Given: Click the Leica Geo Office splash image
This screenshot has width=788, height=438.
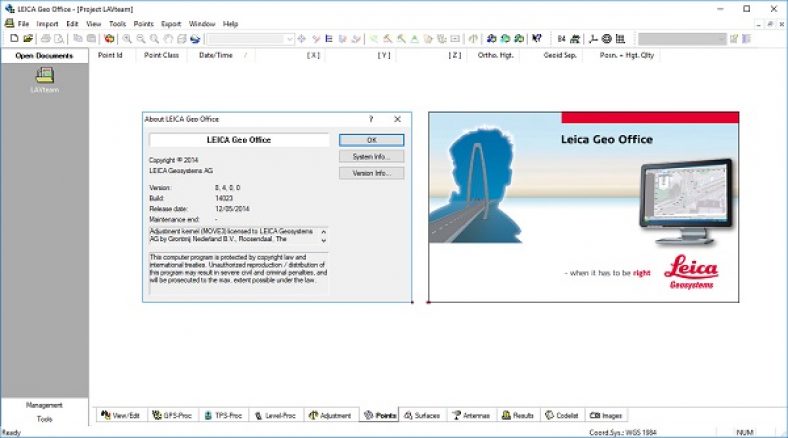Looking at the screenshot, I should click(583, 207).
